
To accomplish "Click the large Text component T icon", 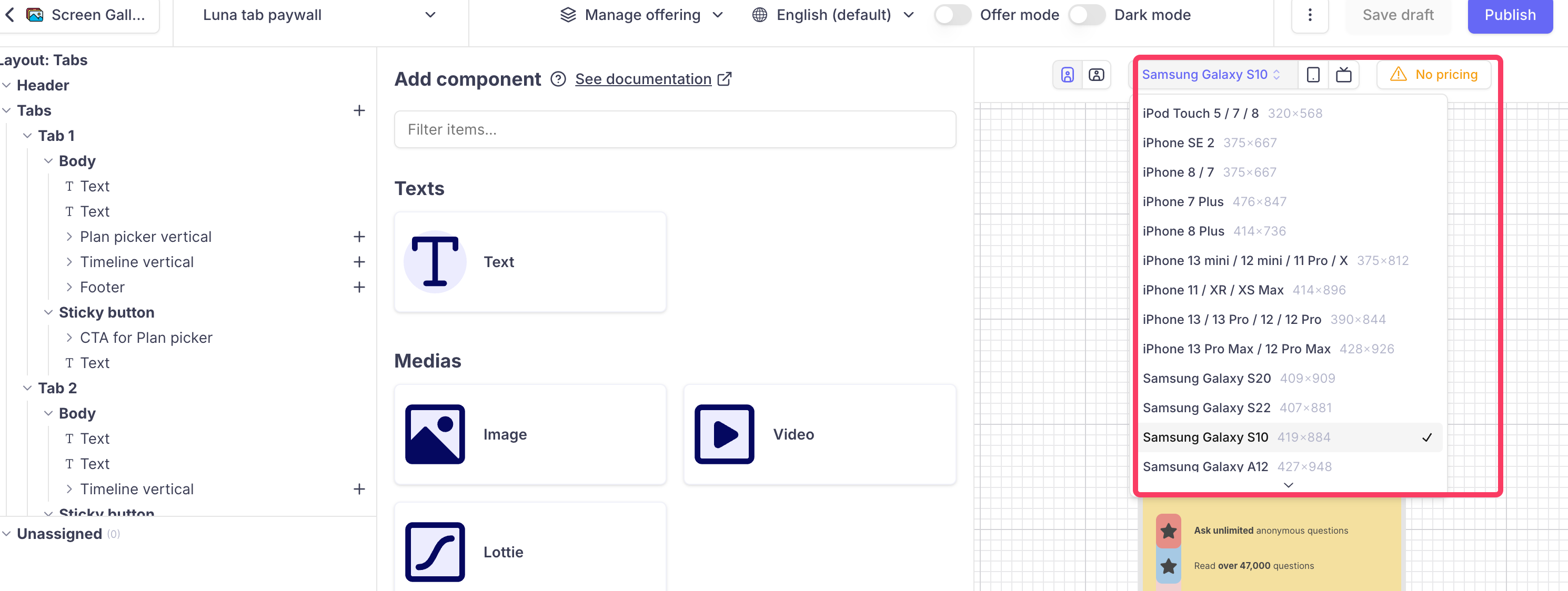I will coord(435,262).
